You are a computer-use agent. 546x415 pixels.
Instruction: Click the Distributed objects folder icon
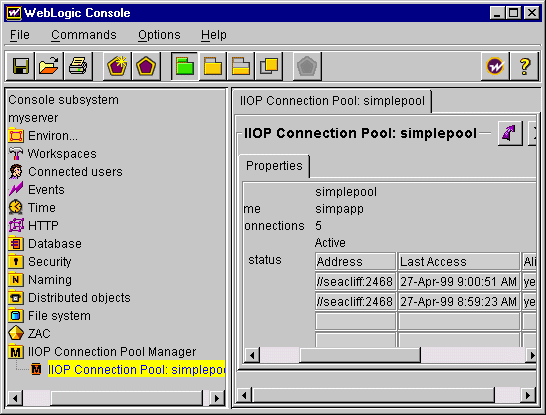tap(16, 298)
